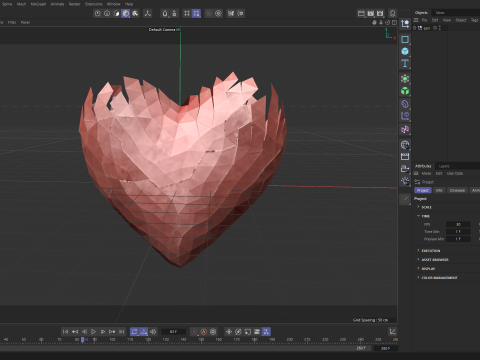Collapse the TIME section

pyautogui.click(x=425, y=216)
